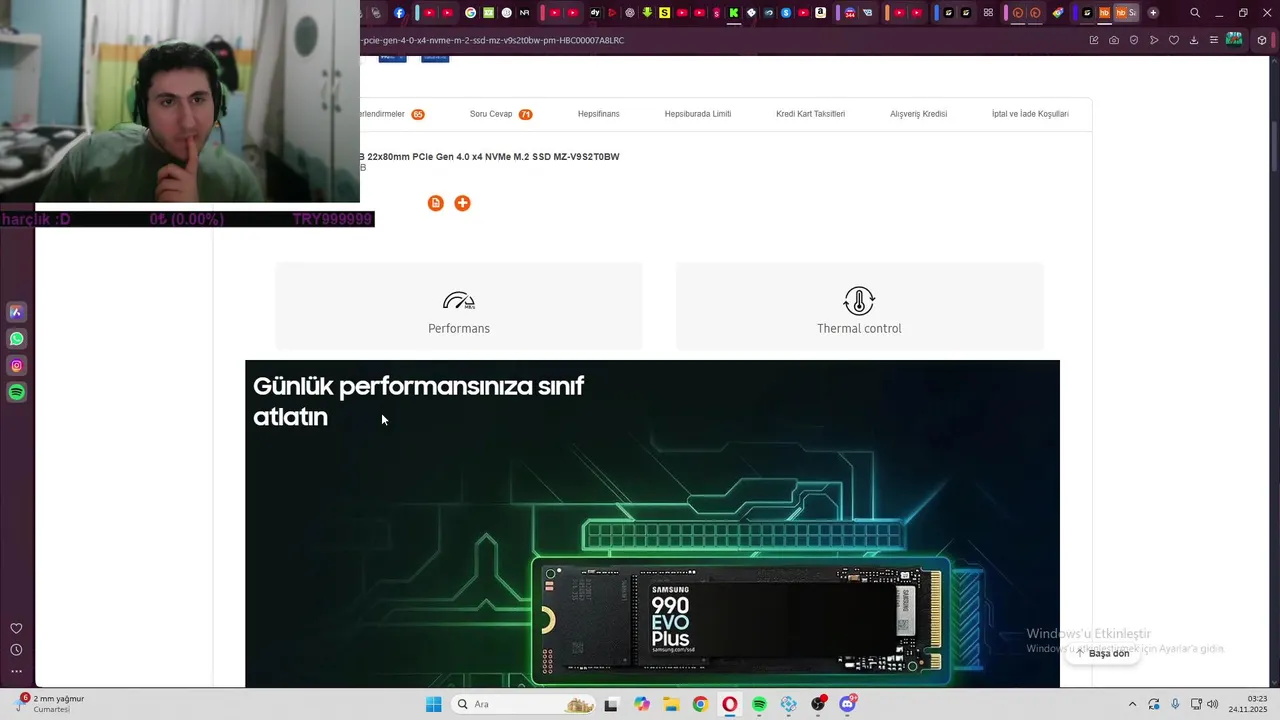Click the profile avatar picture in toolbar
This screenshot has height=720, width=1280.
(x=1235, y=40)
